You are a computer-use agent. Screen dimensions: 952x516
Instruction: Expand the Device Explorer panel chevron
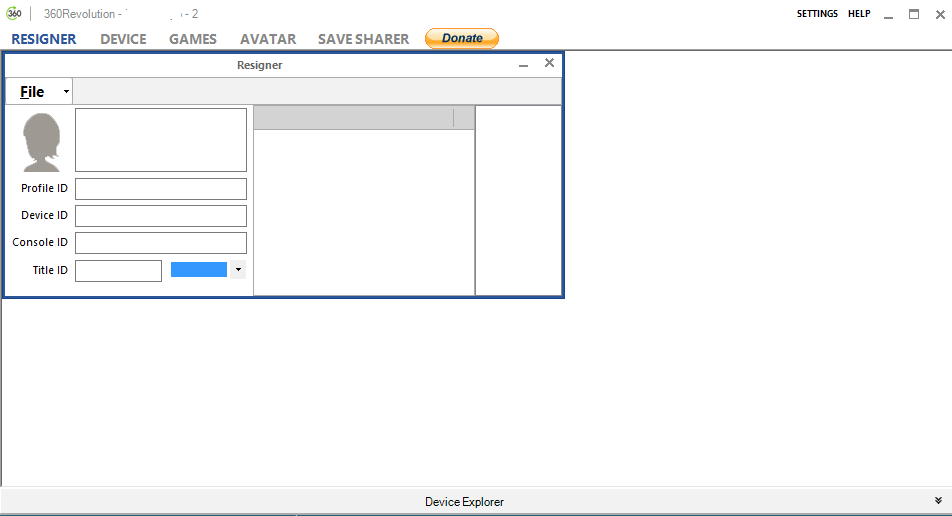tap(938, 501)
